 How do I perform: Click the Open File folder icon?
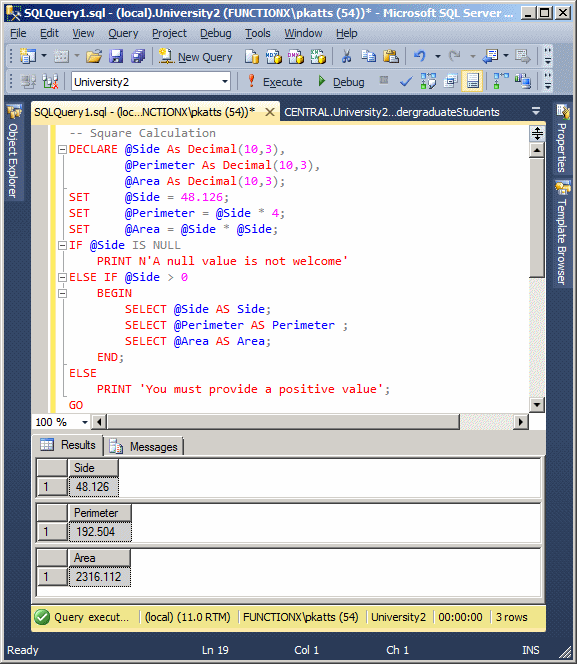coord(94,56)
